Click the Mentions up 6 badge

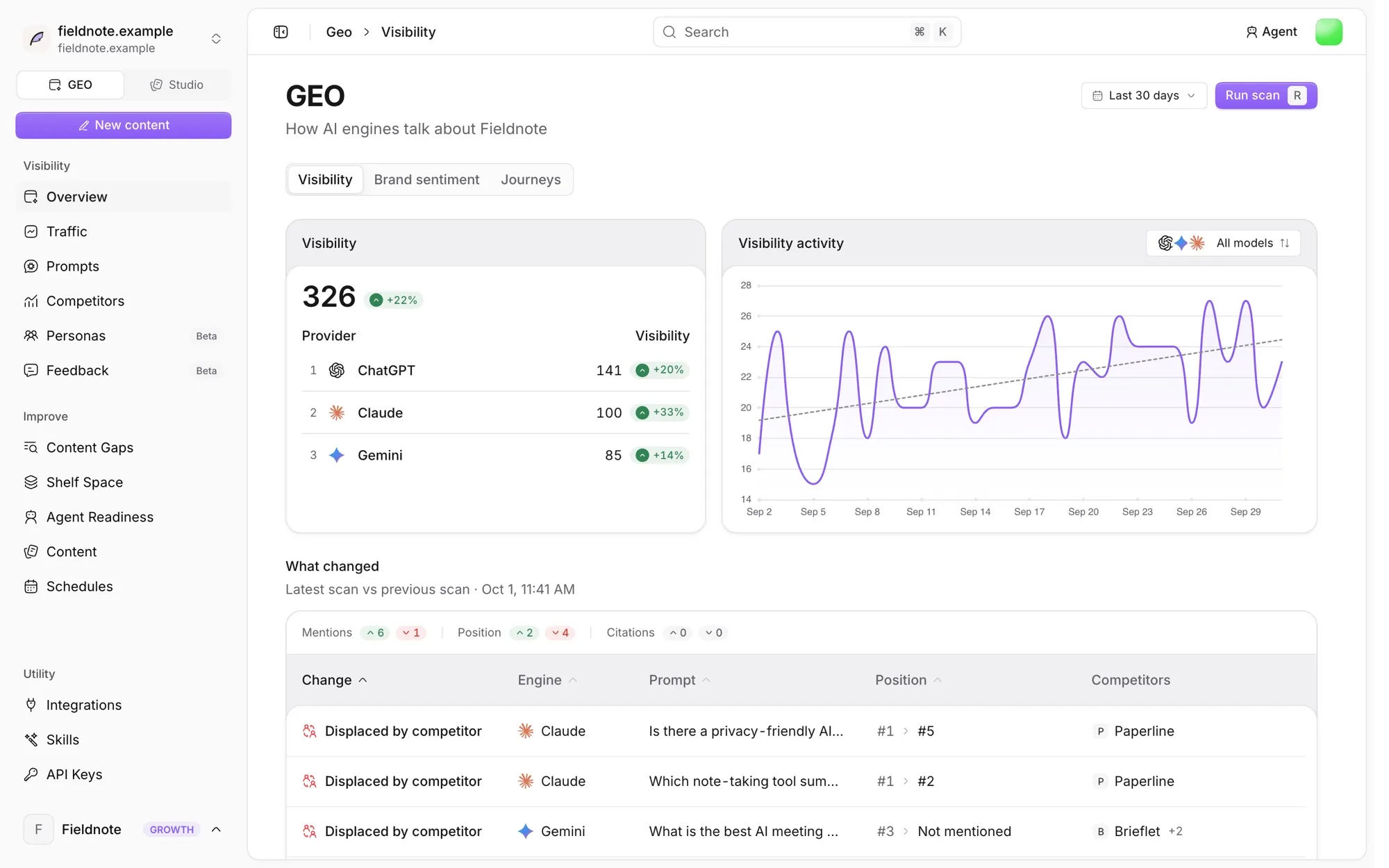click(376, 633)
